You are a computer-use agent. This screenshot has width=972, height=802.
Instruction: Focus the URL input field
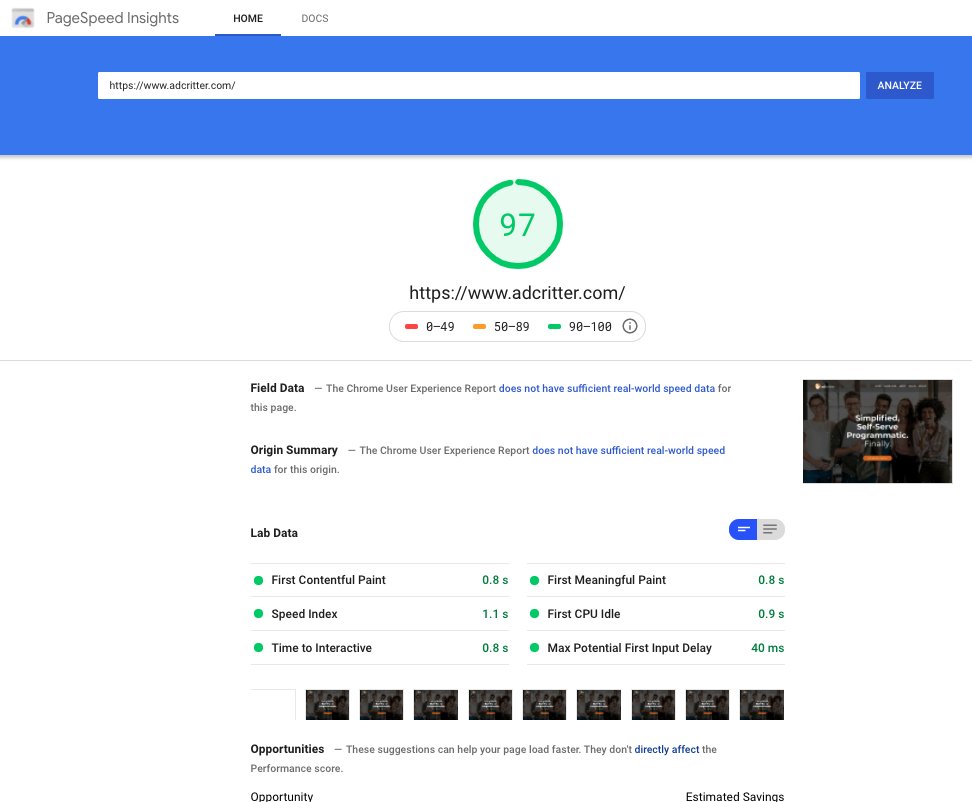pos(479,86)
